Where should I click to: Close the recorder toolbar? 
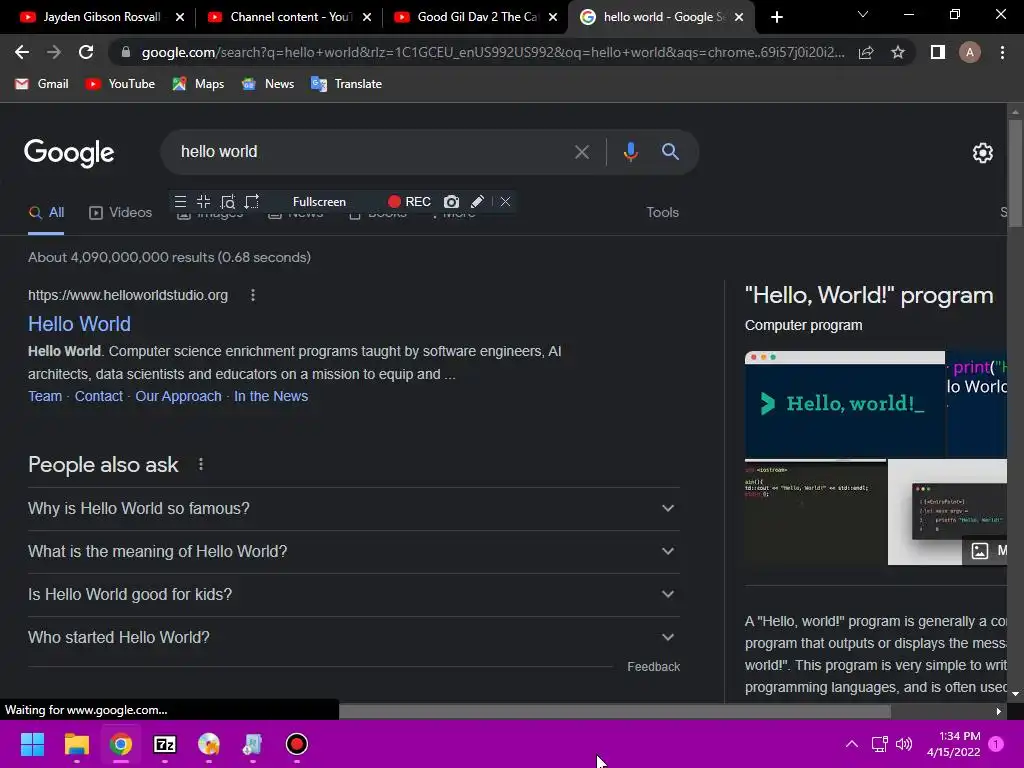(x=505, y=202)
